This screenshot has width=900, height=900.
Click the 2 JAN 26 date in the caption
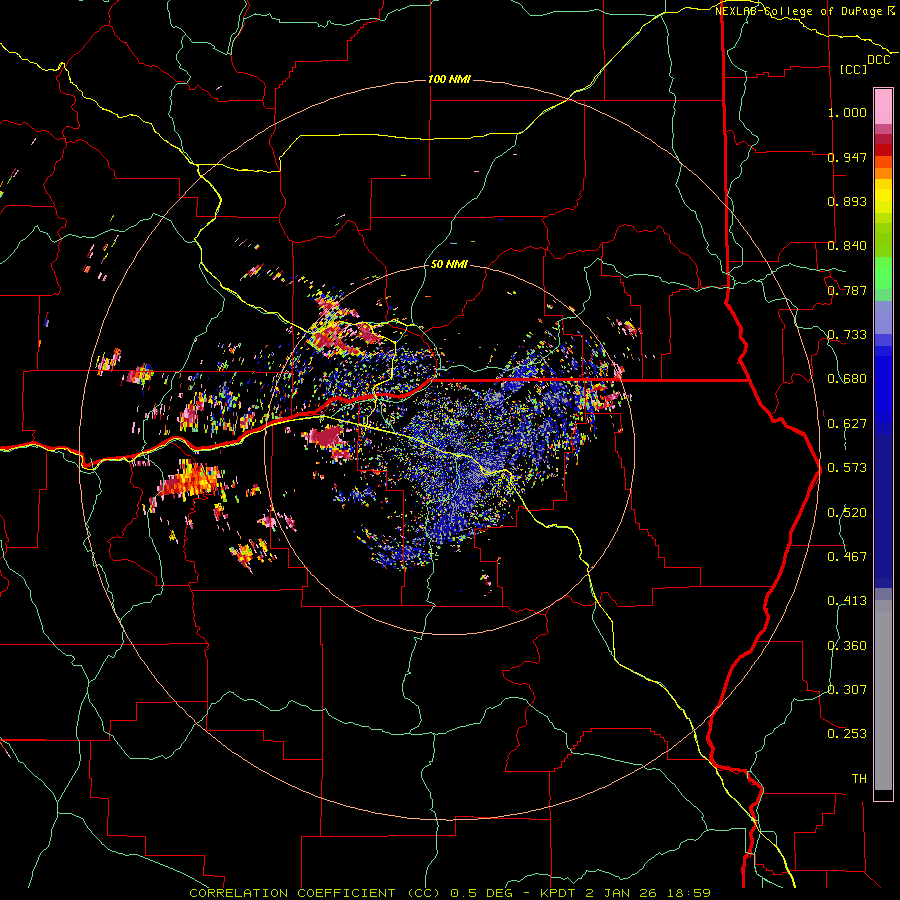click(x=620, y=893)
